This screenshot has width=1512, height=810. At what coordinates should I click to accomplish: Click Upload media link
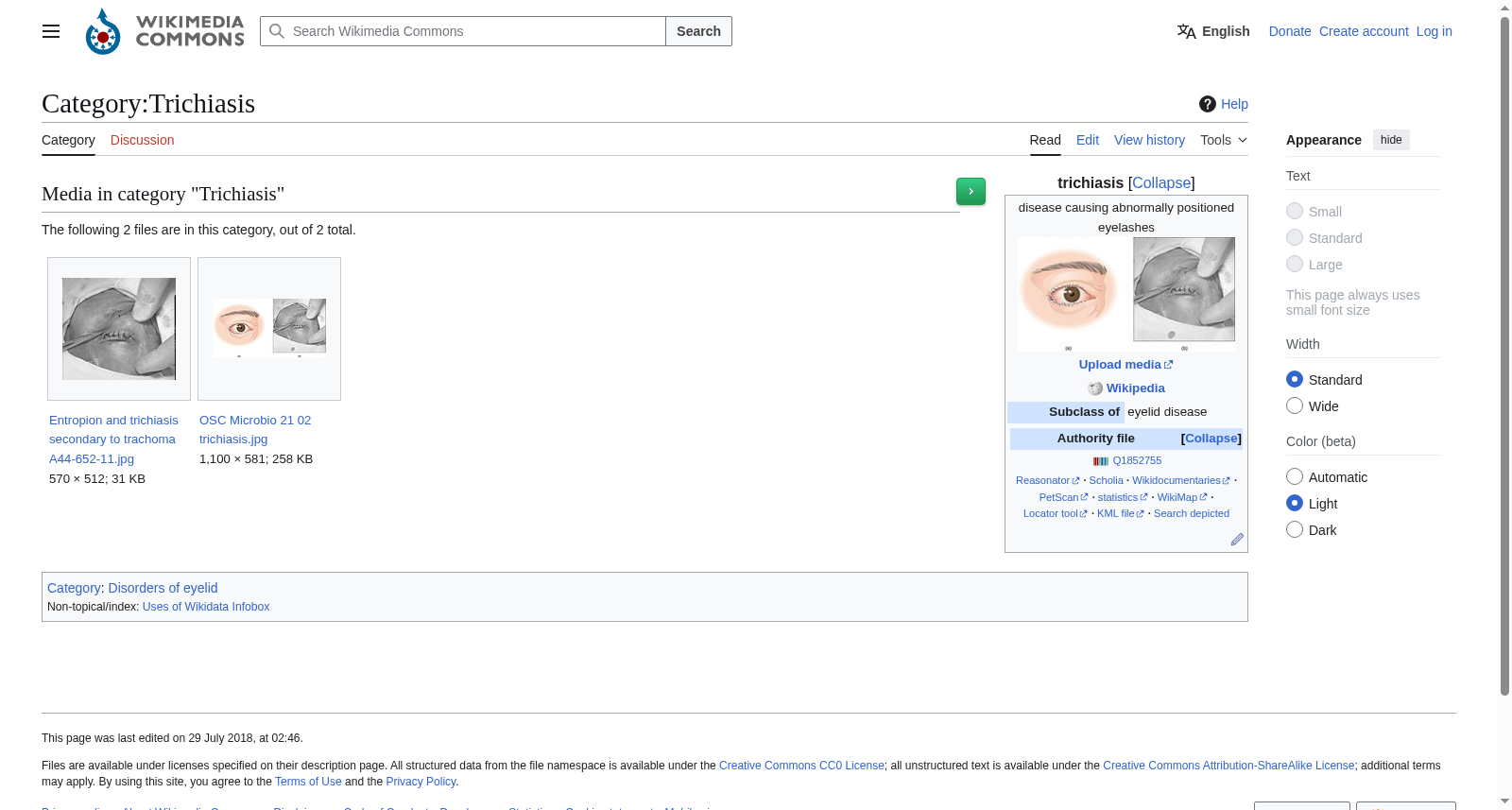1120,365
